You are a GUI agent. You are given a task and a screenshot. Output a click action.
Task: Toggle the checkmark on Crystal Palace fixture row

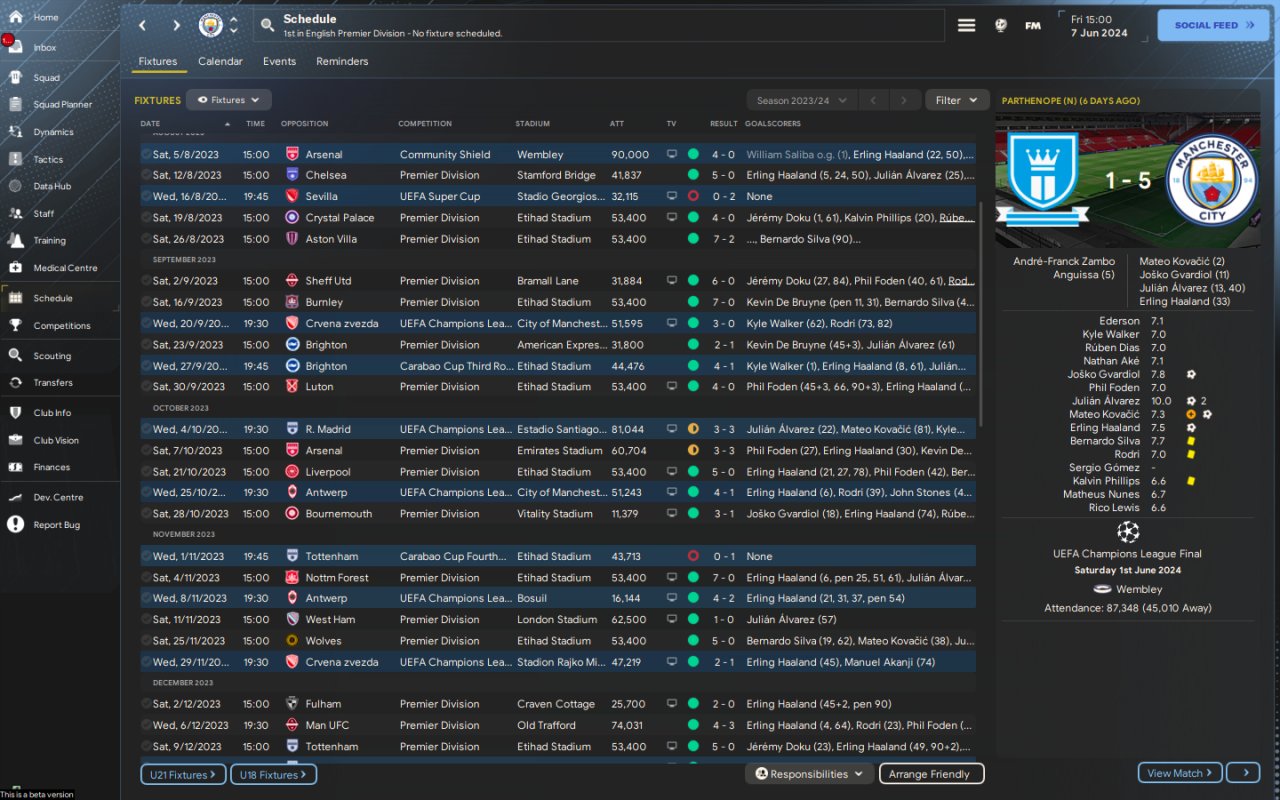[146, 218]
